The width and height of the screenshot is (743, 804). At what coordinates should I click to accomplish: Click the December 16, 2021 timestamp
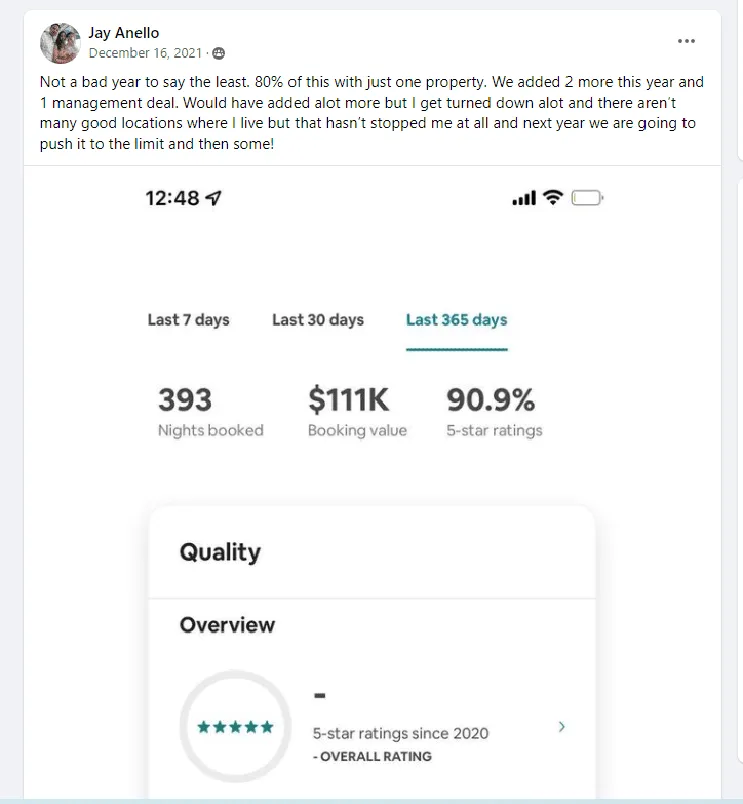pos(145,53)
